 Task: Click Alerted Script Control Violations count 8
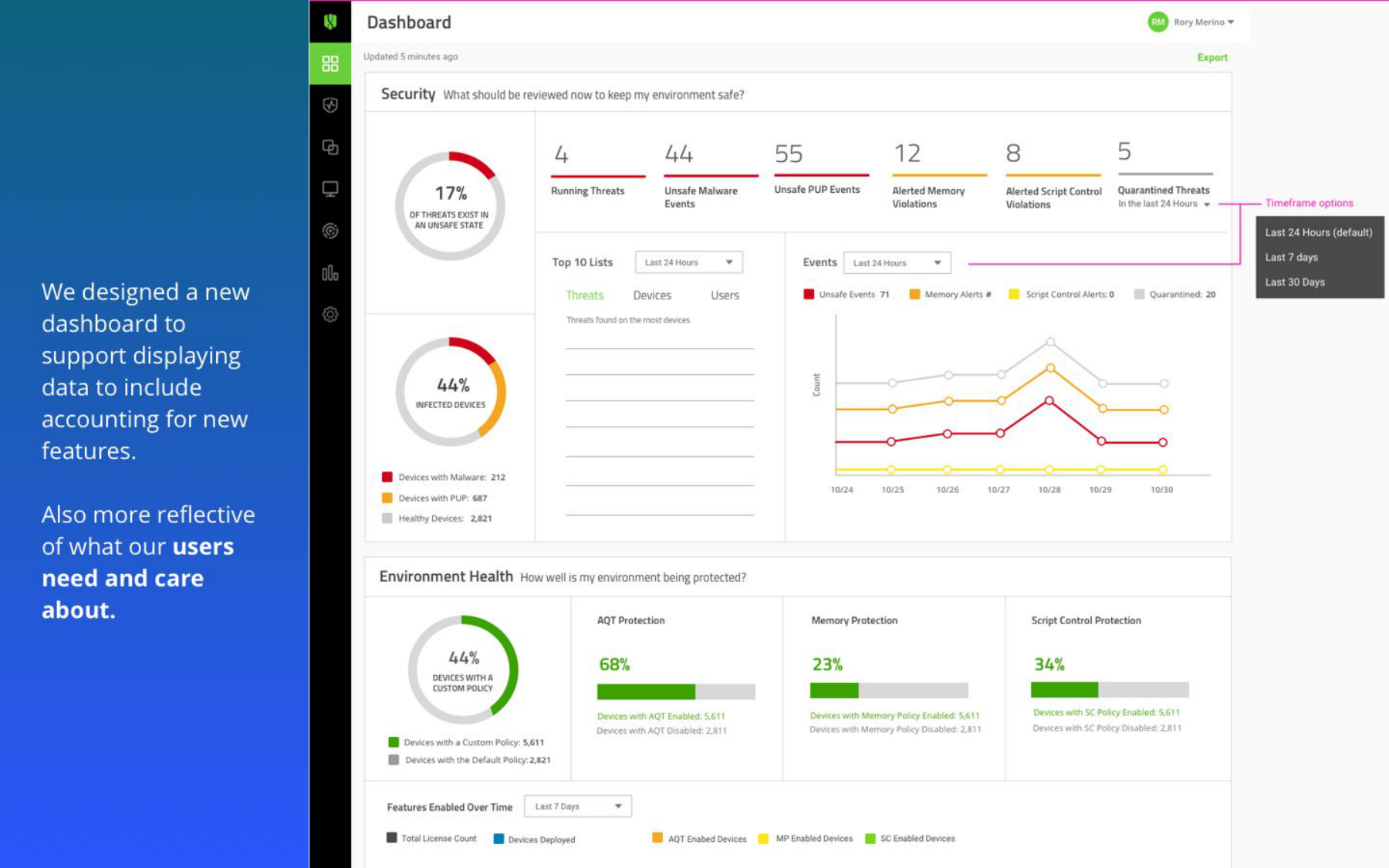(x=1013, y=154)
